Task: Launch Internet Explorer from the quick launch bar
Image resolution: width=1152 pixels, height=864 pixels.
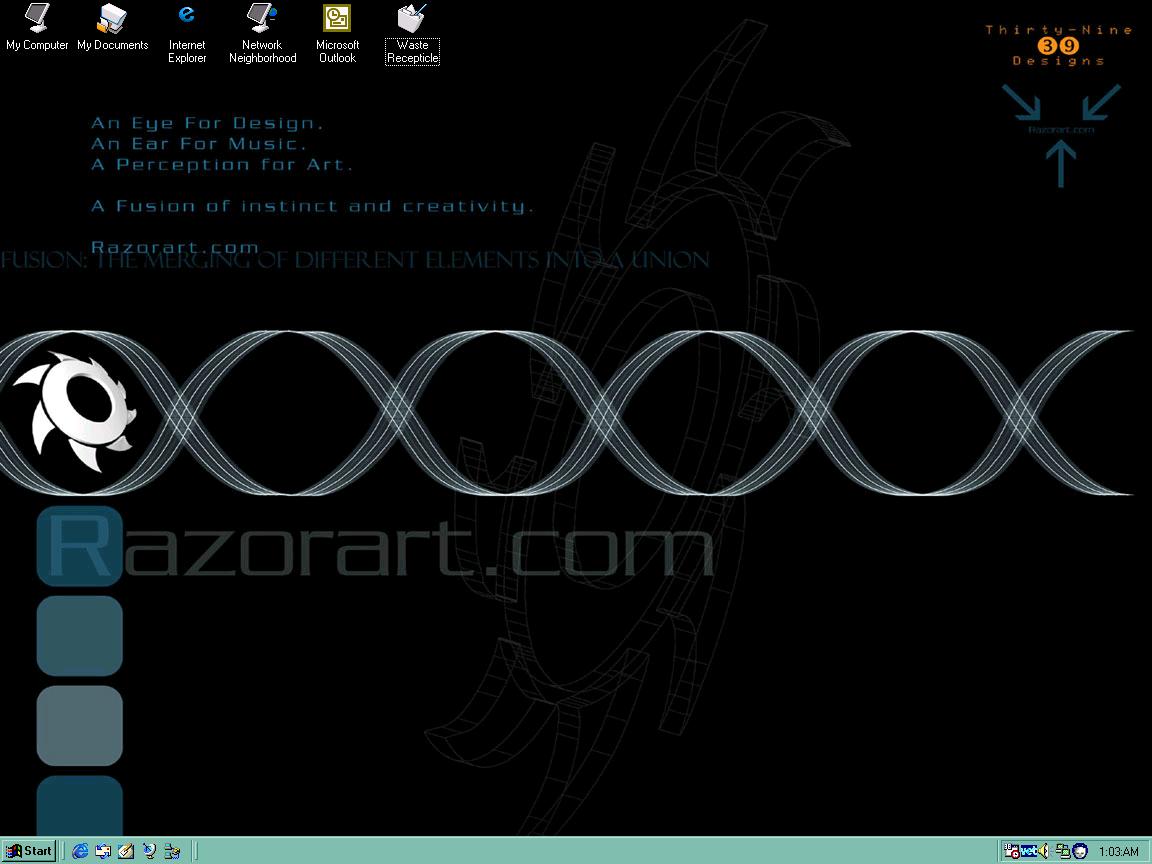Action: 81,851
